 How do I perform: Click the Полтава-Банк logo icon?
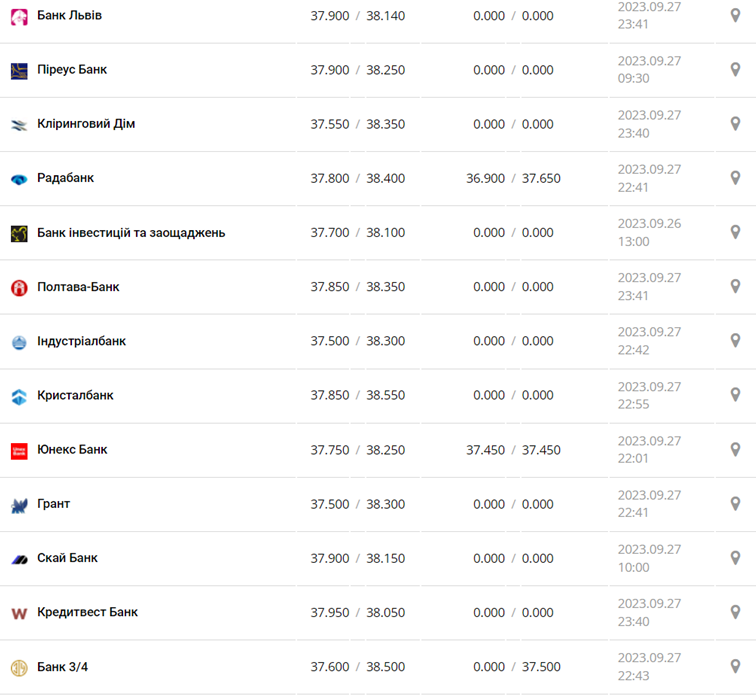point(19,288)
